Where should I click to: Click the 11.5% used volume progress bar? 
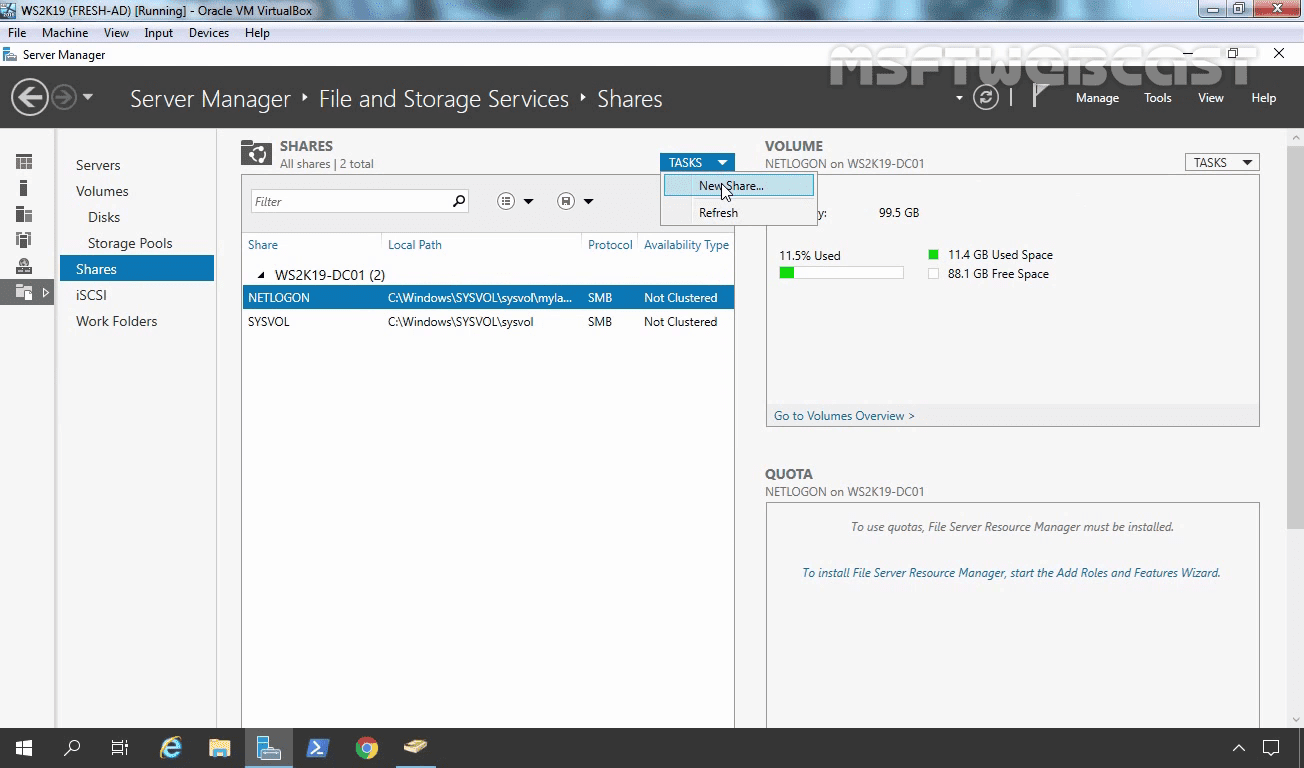point(841,273)
